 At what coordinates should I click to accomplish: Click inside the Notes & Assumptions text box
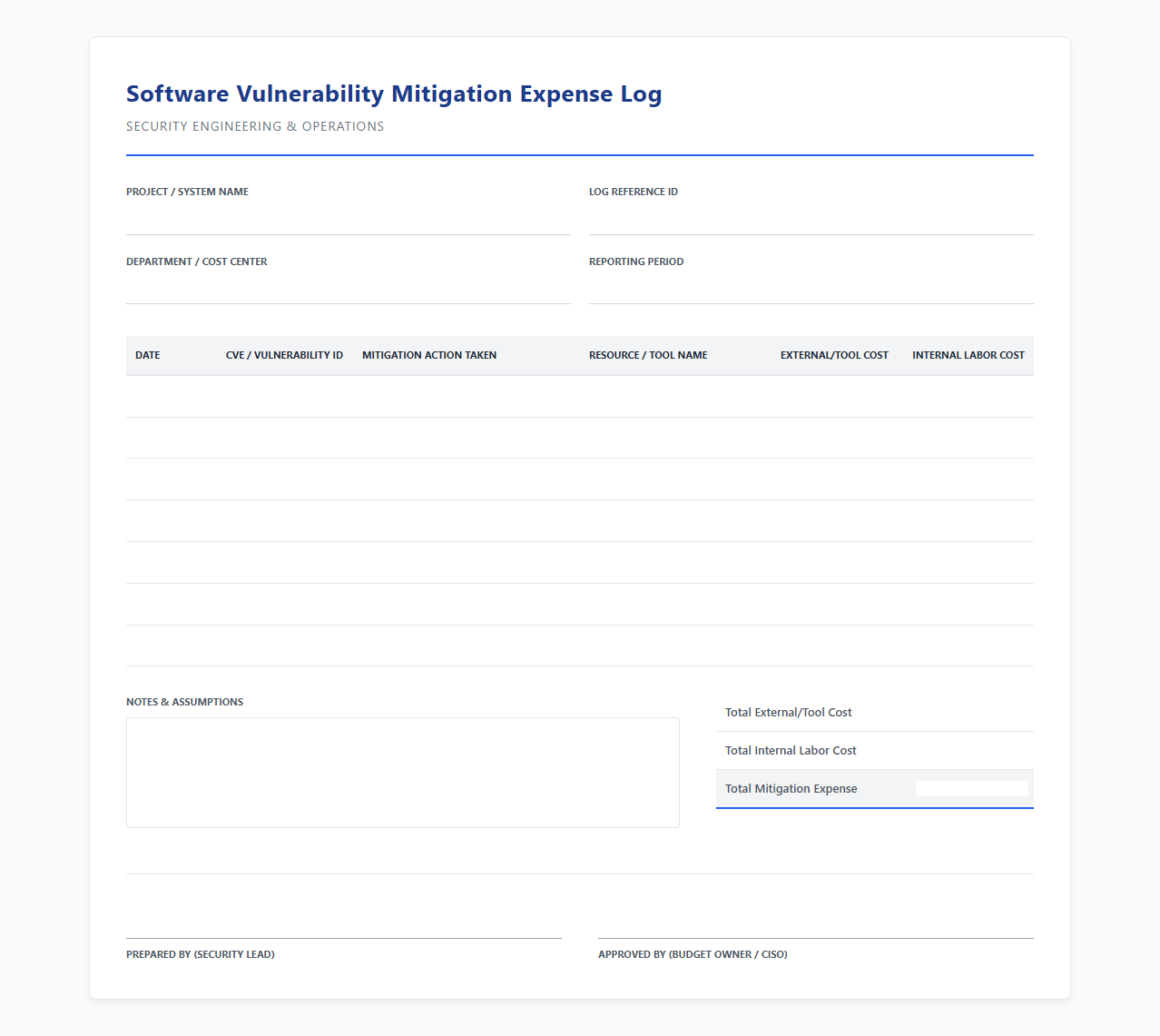coord(403,773)
